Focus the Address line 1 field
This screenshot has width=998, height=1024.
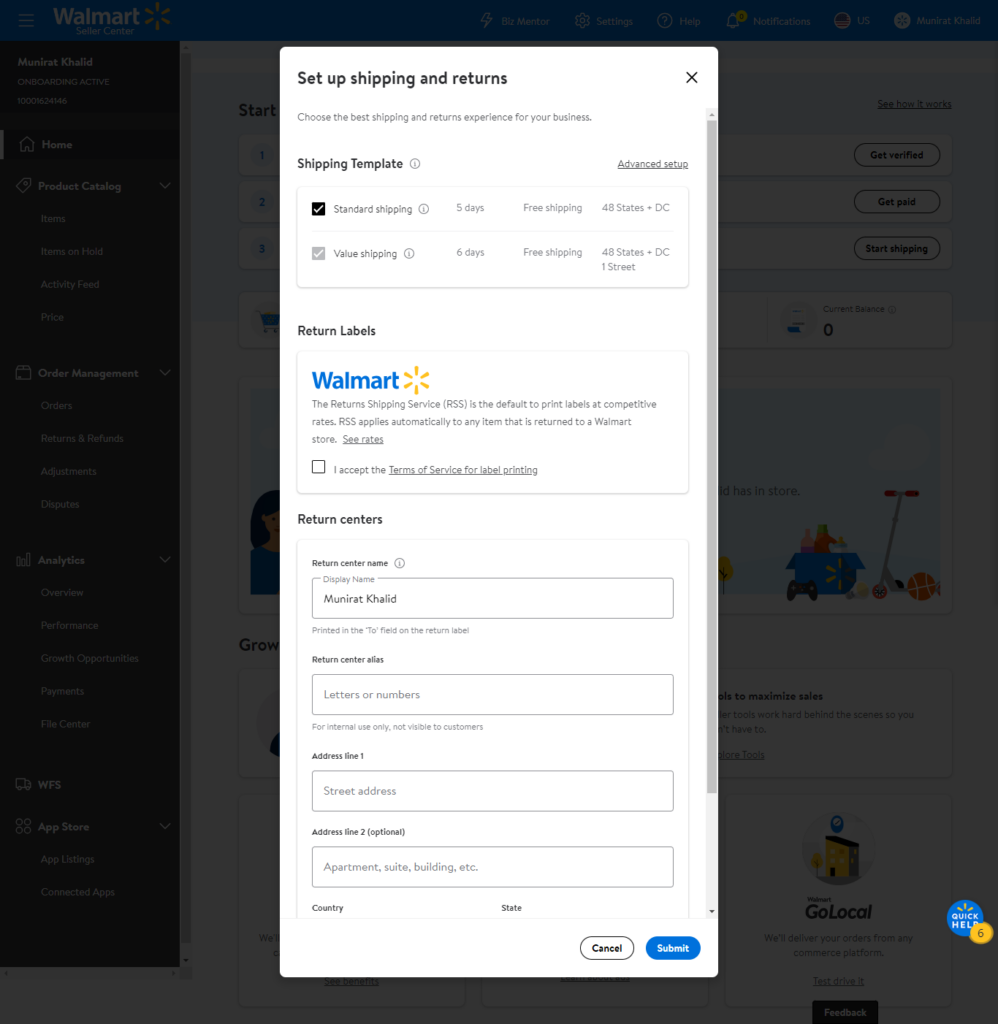(x=492, y=791)
